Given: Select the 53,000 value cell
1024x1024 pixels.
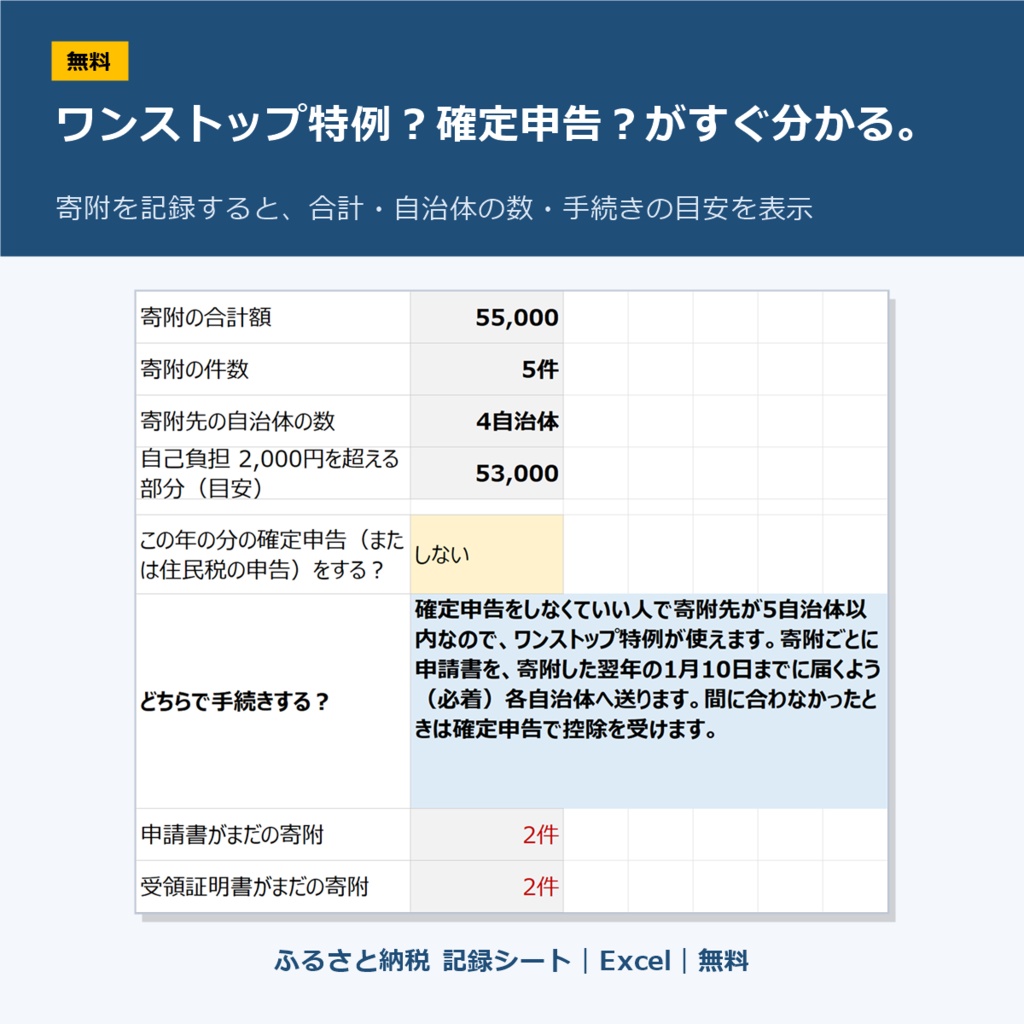Looking at the screenshot, I should click(487, 473).
